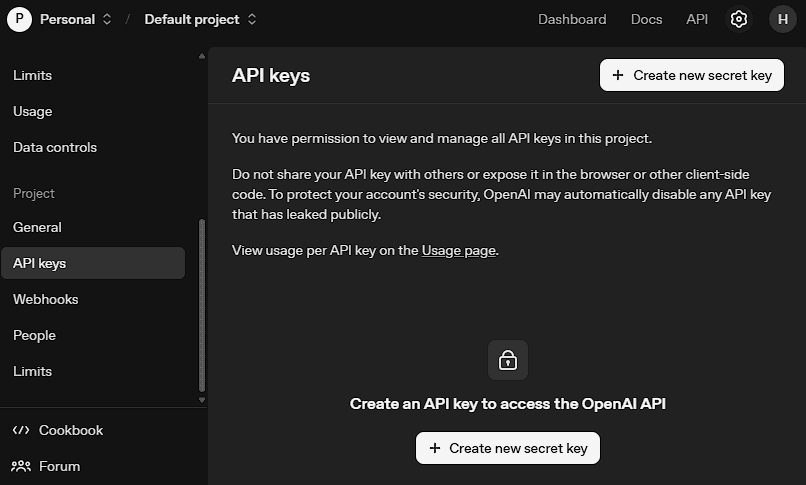Open the H user avatar menu
Image resolution: width=806 pixels, height=485 pixels.
pyautogui.click(x=782, y=19)
